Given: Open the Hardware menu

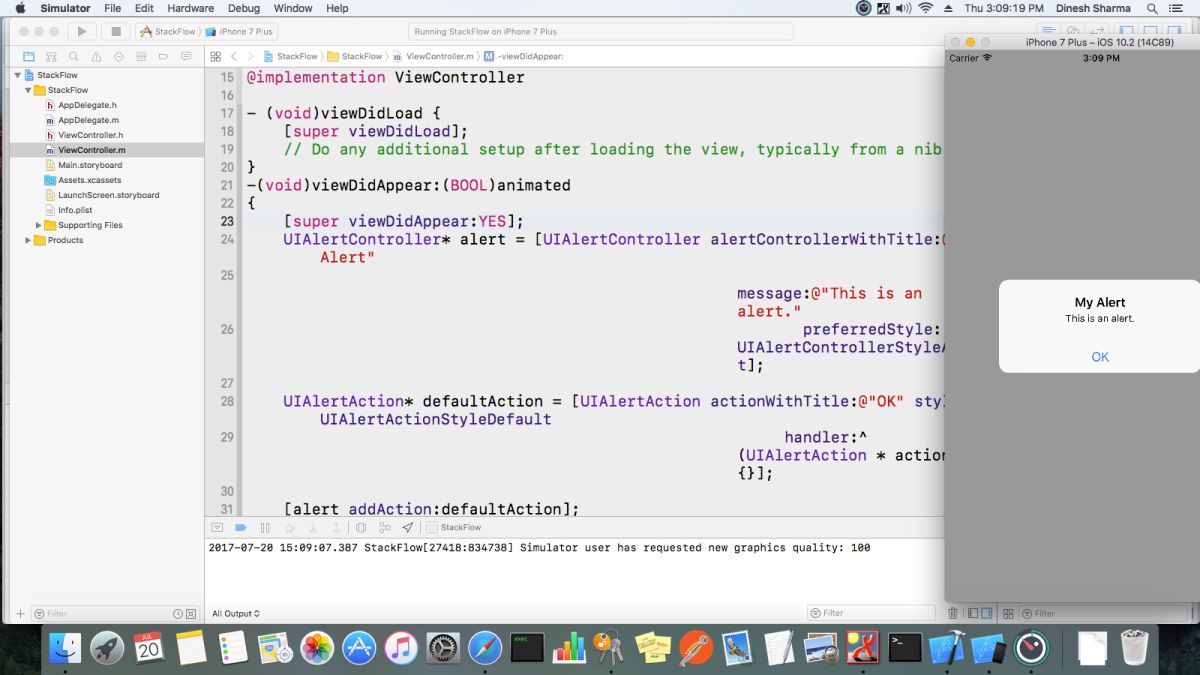Looking at the screenshot, I should coord(190,8).
